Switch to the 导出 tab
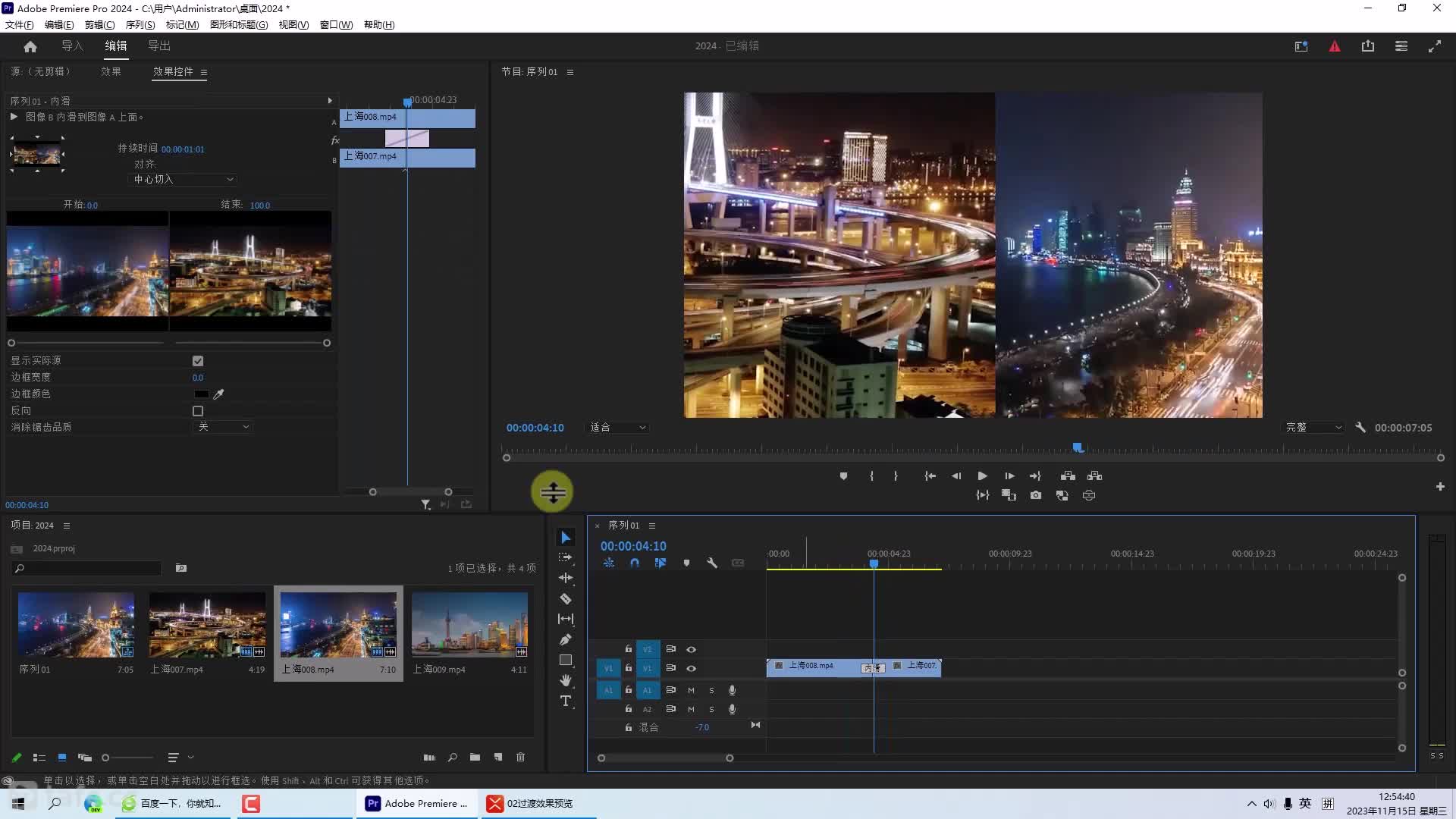This screenshot has width=1456, height=819. pyautogui.click(x=159, y=46)
